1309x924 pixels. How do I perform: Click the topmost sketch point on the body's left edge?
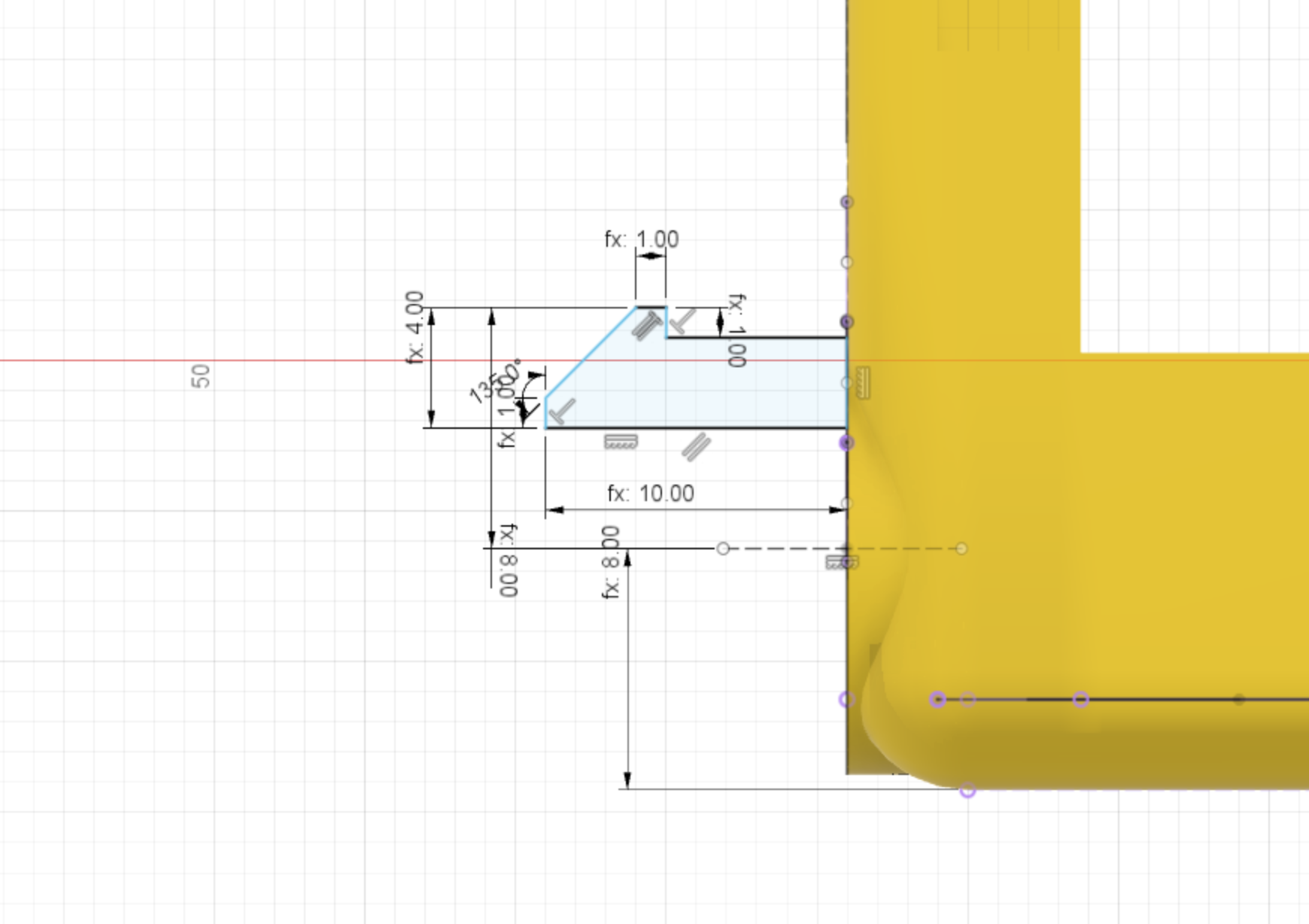pos(847,202)
